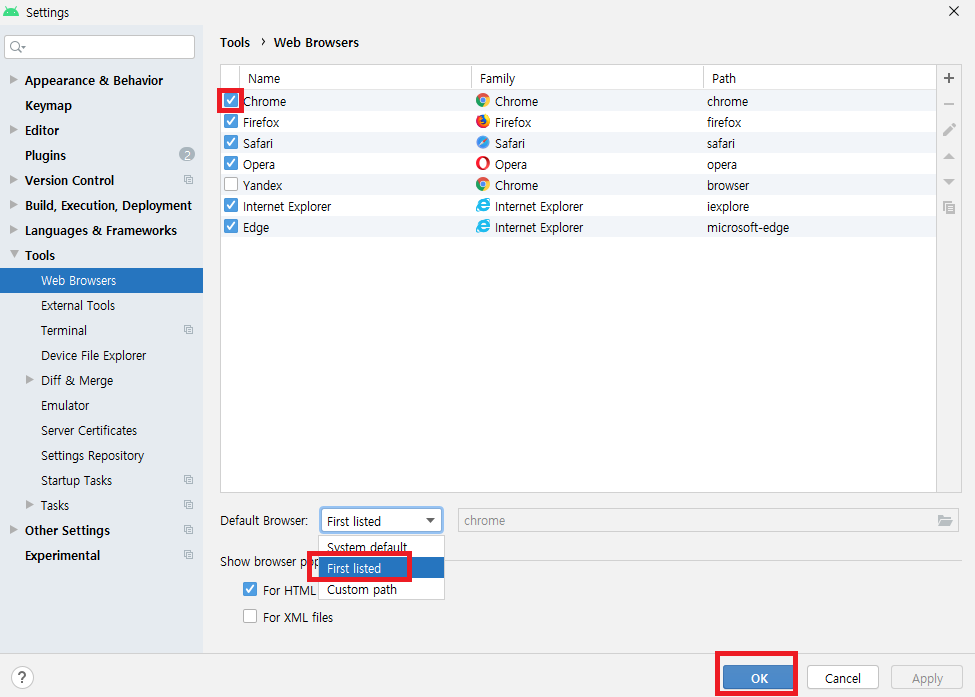Expand Languages & Frameworks section
The image size is (975, 697).
pos(14,229)
